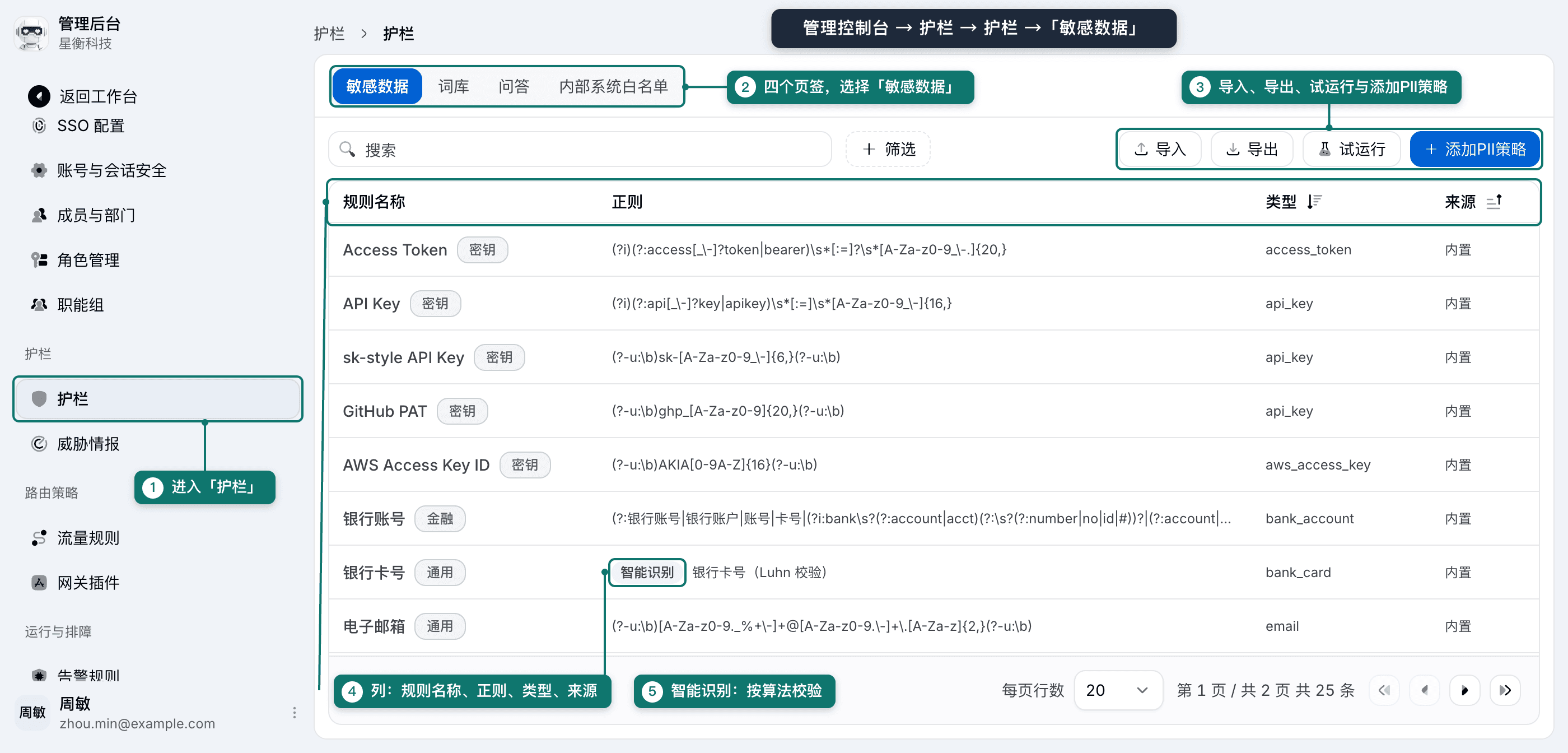Sort by 来源 column sort icon
The width and height of the screenshot is (1568, 753).
click(1494, 202)
